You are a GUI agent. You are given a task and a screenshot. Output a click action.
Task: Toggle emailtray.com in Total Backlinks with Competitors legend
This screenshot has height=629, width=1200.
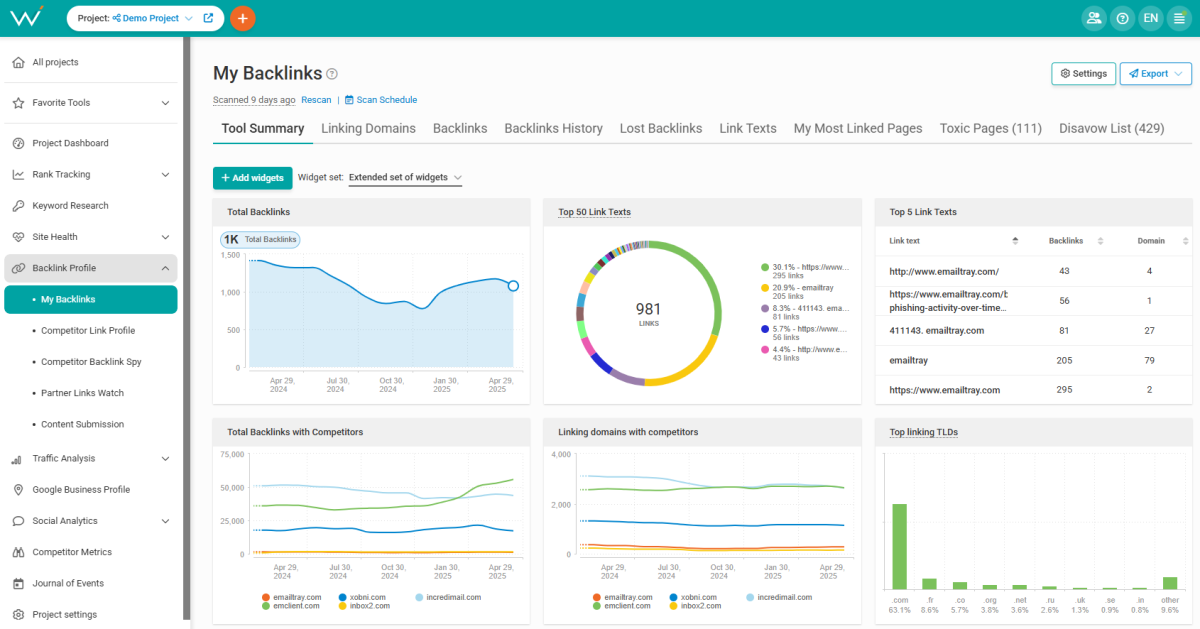[291, 597]
